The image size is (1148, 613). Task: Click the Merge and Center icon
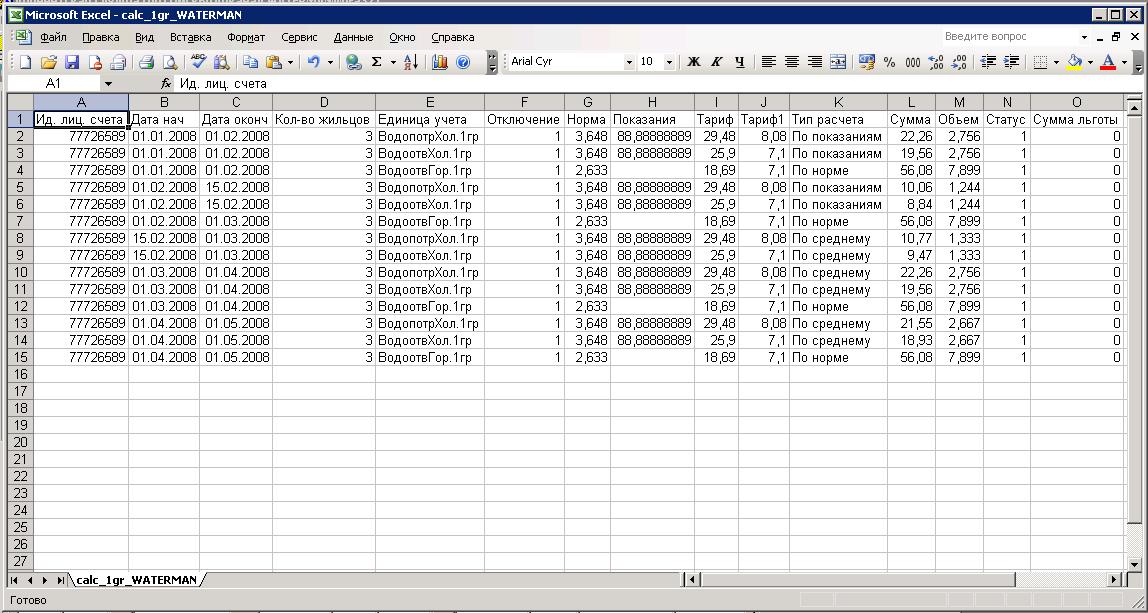pyautogui.click(x=838, y=62)
